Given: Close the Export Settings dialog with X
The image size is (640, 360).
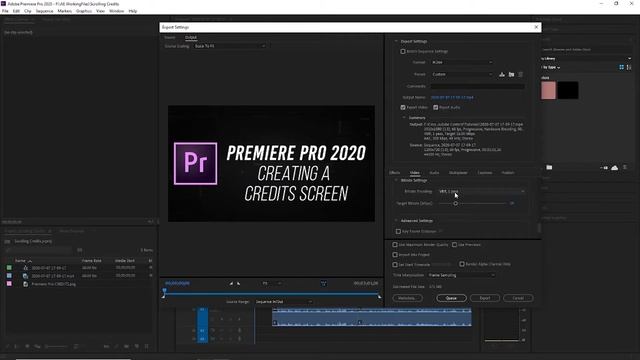Looking at the screenshot, I should [x=536, y=27].
